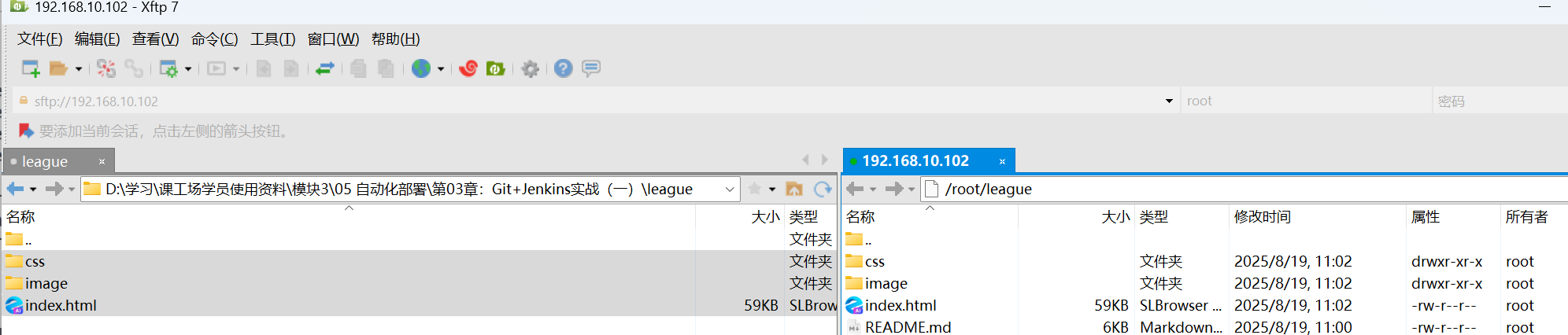
Task: Click the globe encoding icon
Action: click(421, 68)
